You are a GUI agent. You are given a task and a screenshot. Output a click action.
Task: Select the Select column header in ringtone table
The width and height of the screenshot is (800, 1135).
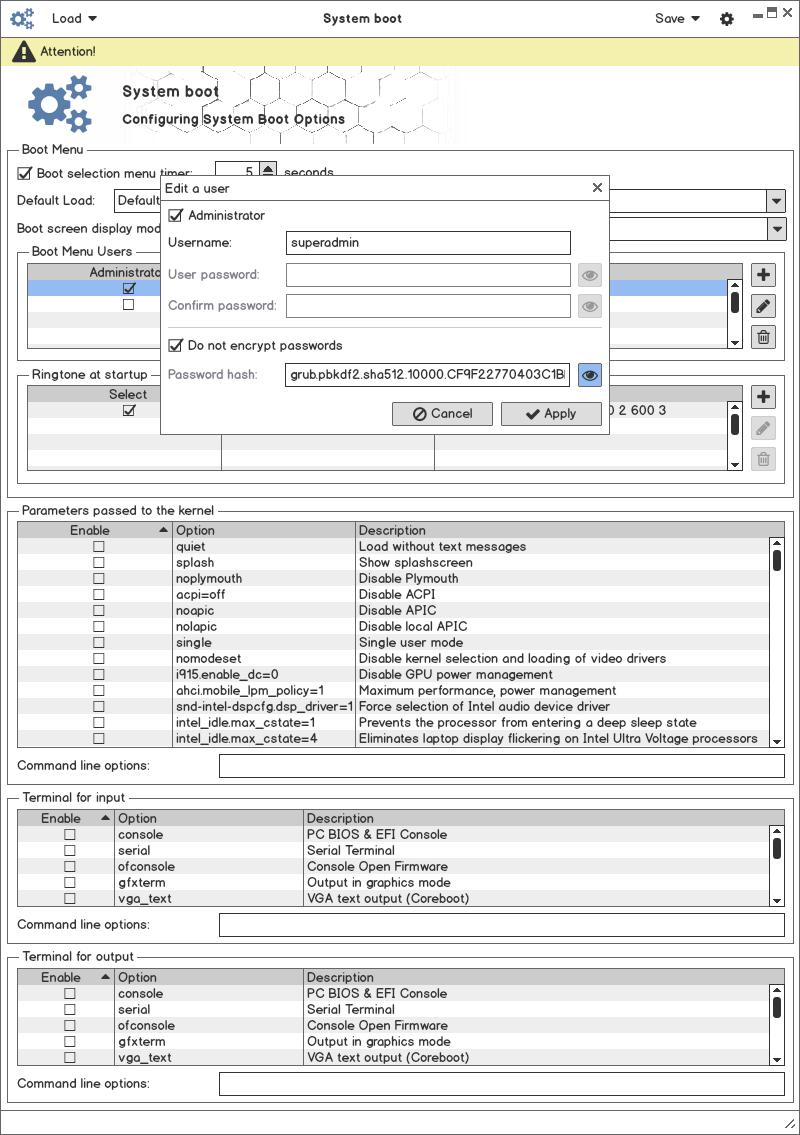click(x=127, y=394)
